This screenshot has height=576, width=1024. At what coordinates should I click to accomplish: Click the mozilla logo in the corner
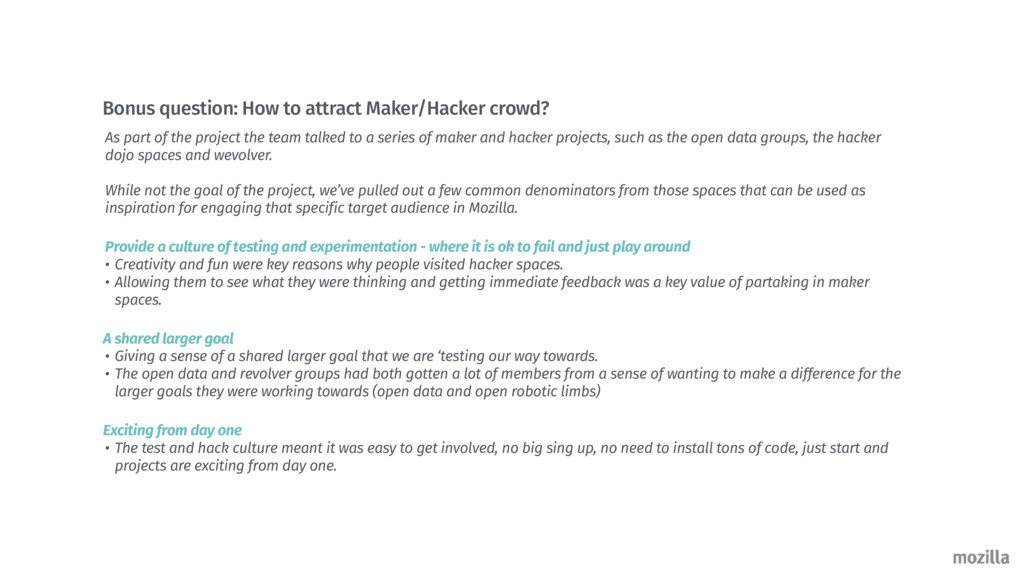click(x=980, y=558)
